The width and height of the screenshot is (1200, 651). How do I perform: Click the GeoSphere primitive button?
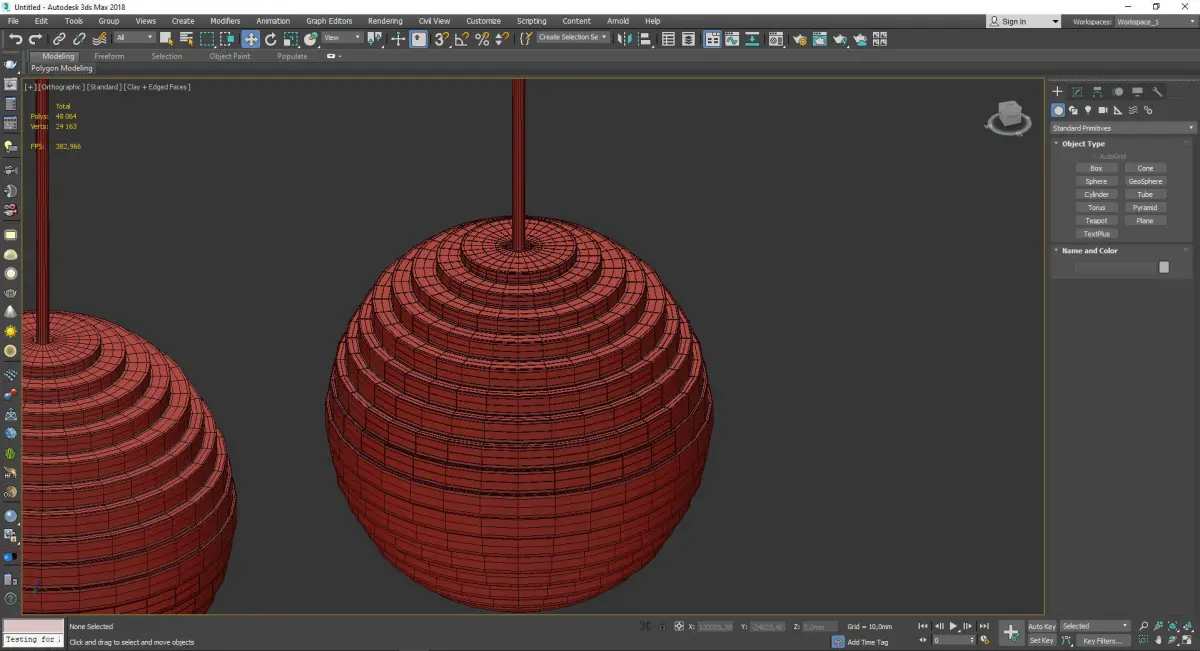(1145, 182)
